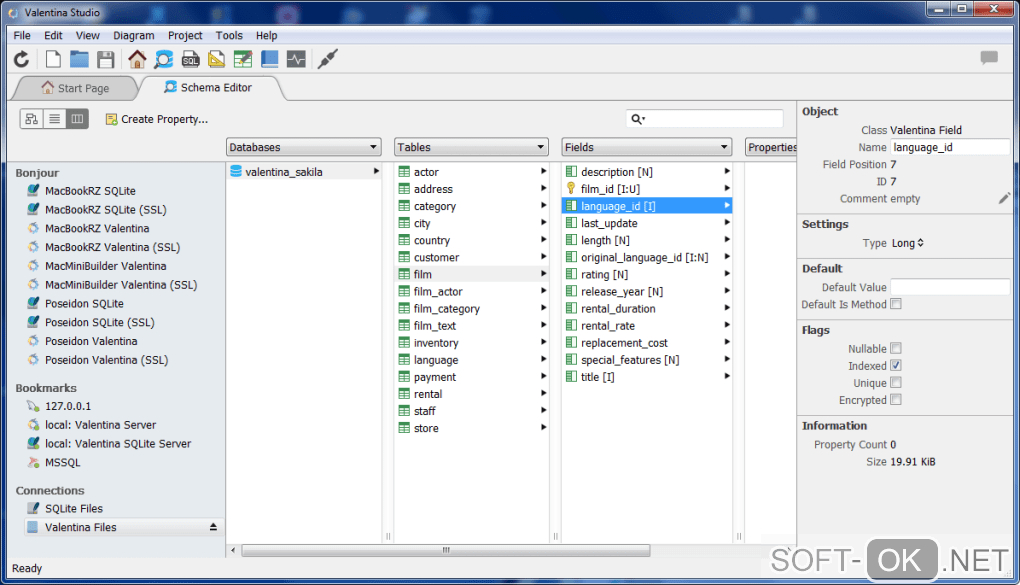Select the rental_rate field
1020x585 pixels.
[x=647, y=325]
